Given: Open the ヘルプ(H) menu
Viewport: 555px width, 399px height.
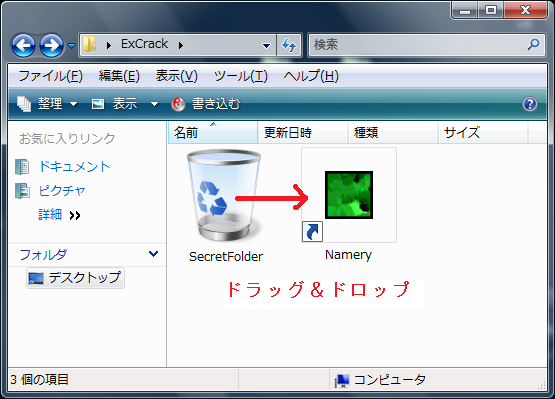Looking at the screenshot, I should click(311, 76).
